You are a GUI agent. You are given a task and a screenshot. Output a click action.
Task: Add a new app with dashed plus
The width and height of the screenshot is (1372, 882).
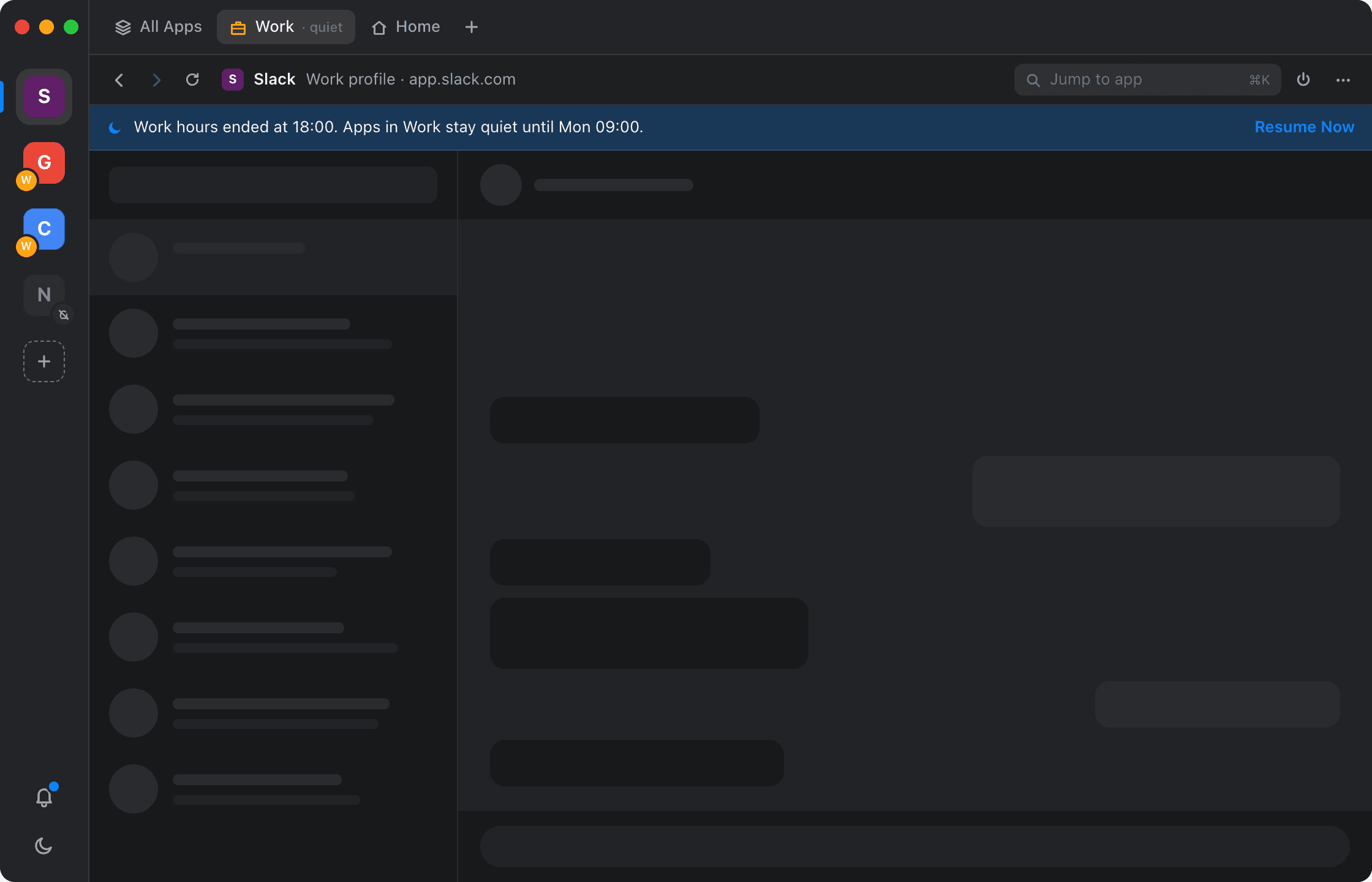44,361
